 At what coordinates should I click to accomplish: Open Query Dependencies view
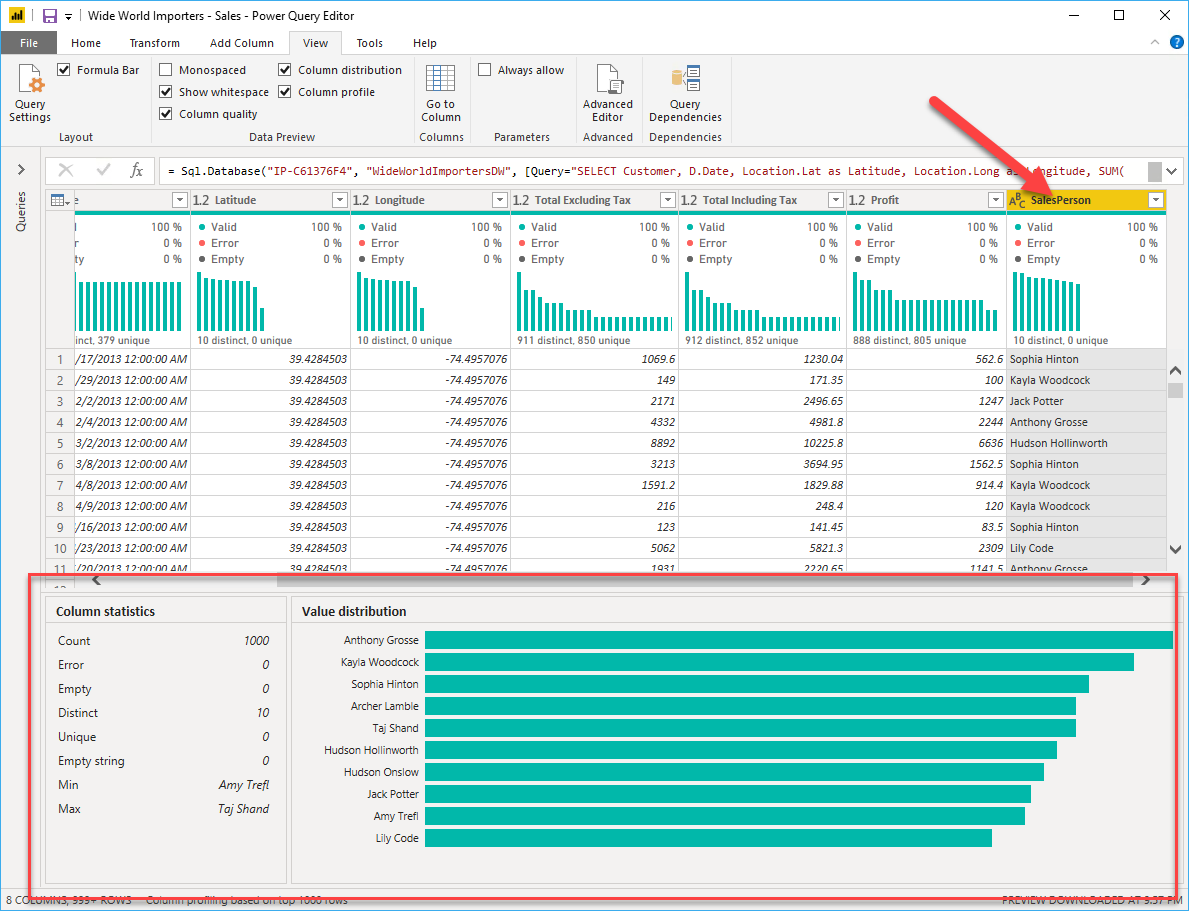(x=685, y=79)
